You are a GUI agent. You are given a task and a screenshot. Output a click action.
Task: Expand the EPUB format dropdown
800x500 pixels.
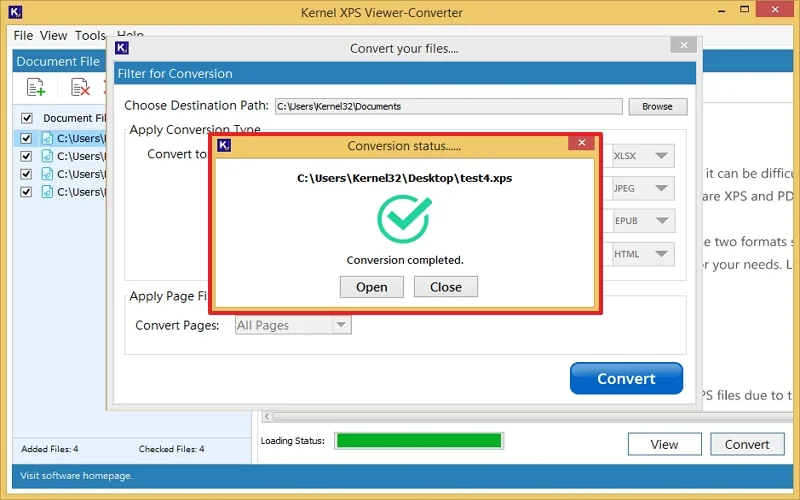(661, 221)
